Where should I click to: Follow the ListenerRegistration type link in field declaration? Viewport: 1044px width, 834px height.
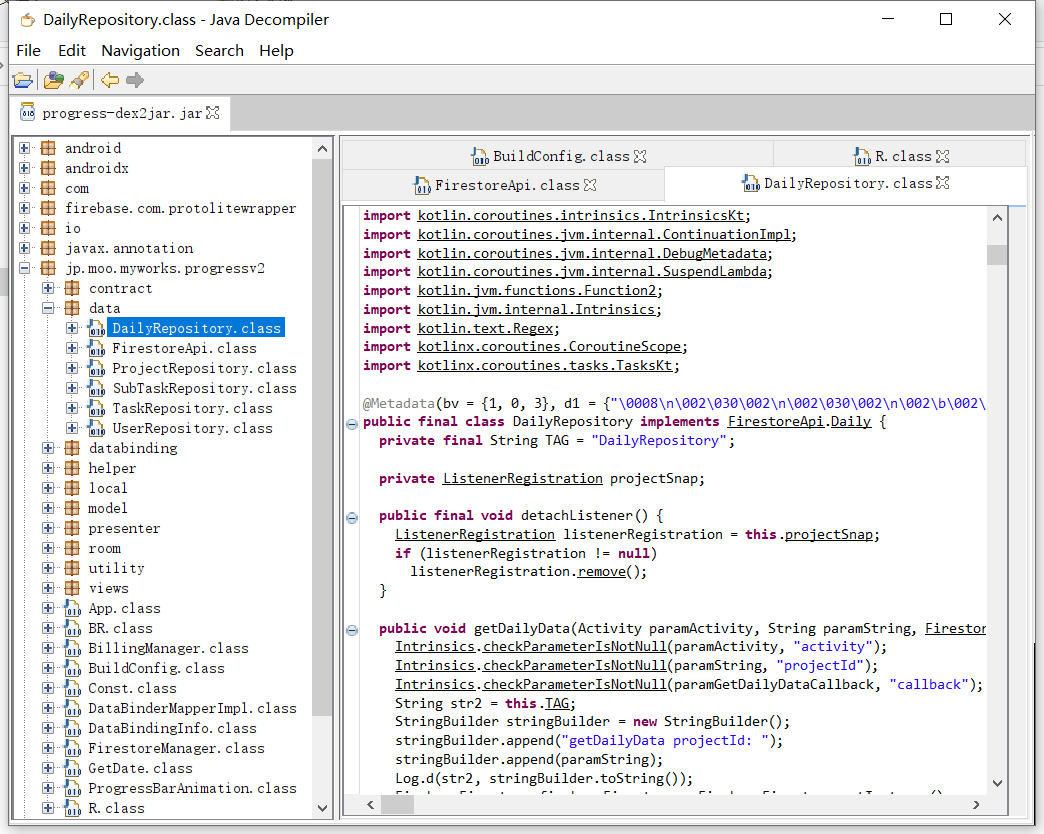tap(523, 479)
